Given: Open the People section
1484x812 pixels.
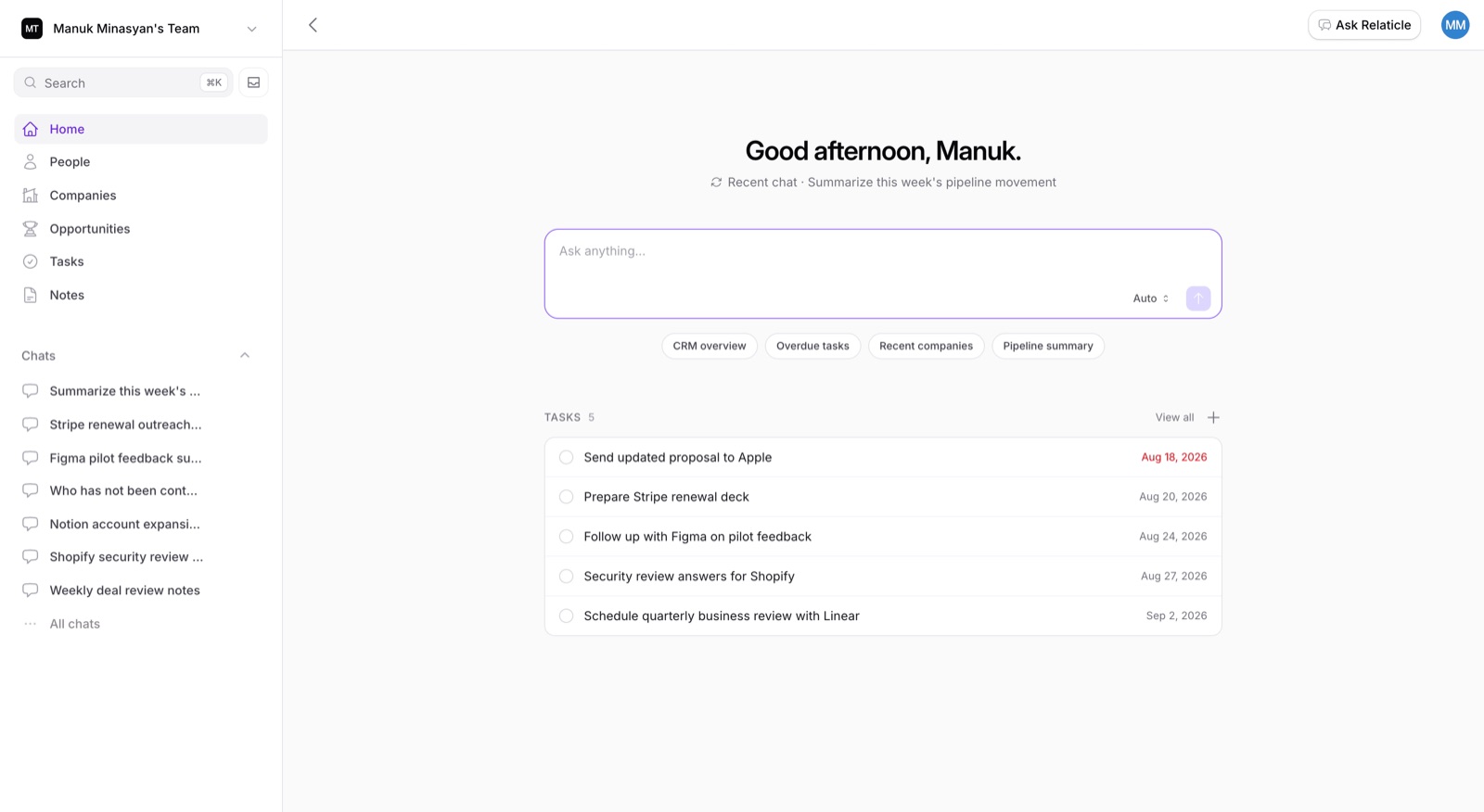Looking at the screenshot, I should pyautogui.click(x=141, y=162).
